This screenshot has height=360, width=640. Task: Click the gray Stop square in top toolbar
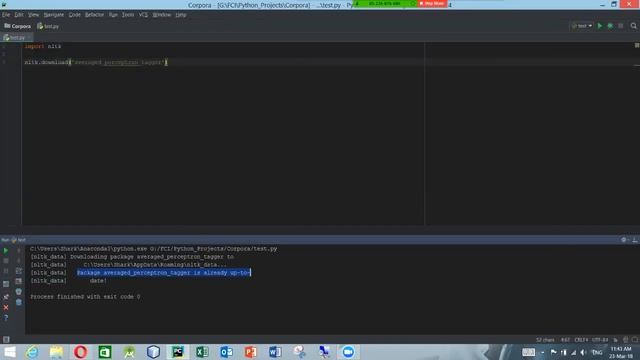pyautogui.click(x=621, y=26)
